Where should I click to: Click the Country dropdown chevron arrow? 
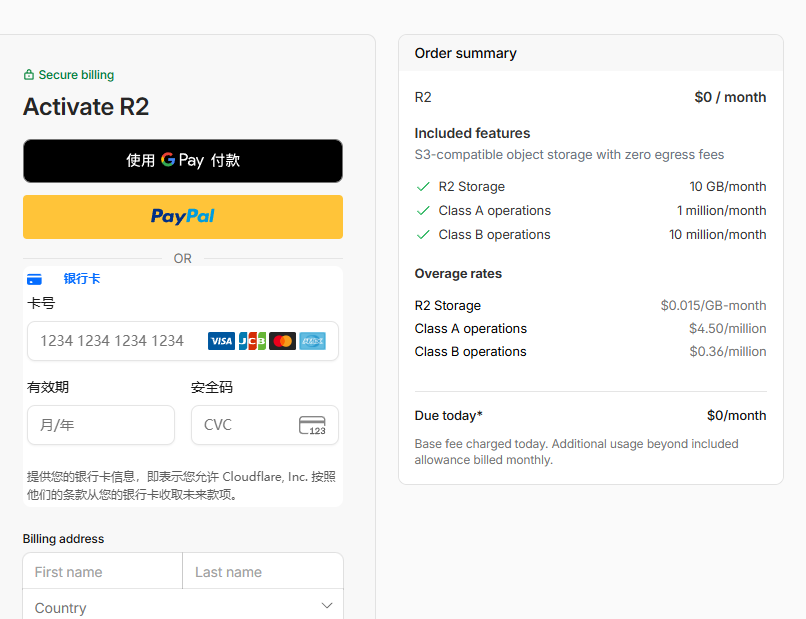pos(327,606)
